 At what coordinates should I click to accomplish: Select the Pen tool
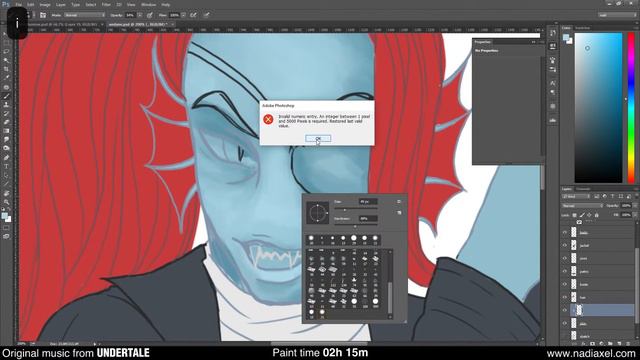coord(6,158)
